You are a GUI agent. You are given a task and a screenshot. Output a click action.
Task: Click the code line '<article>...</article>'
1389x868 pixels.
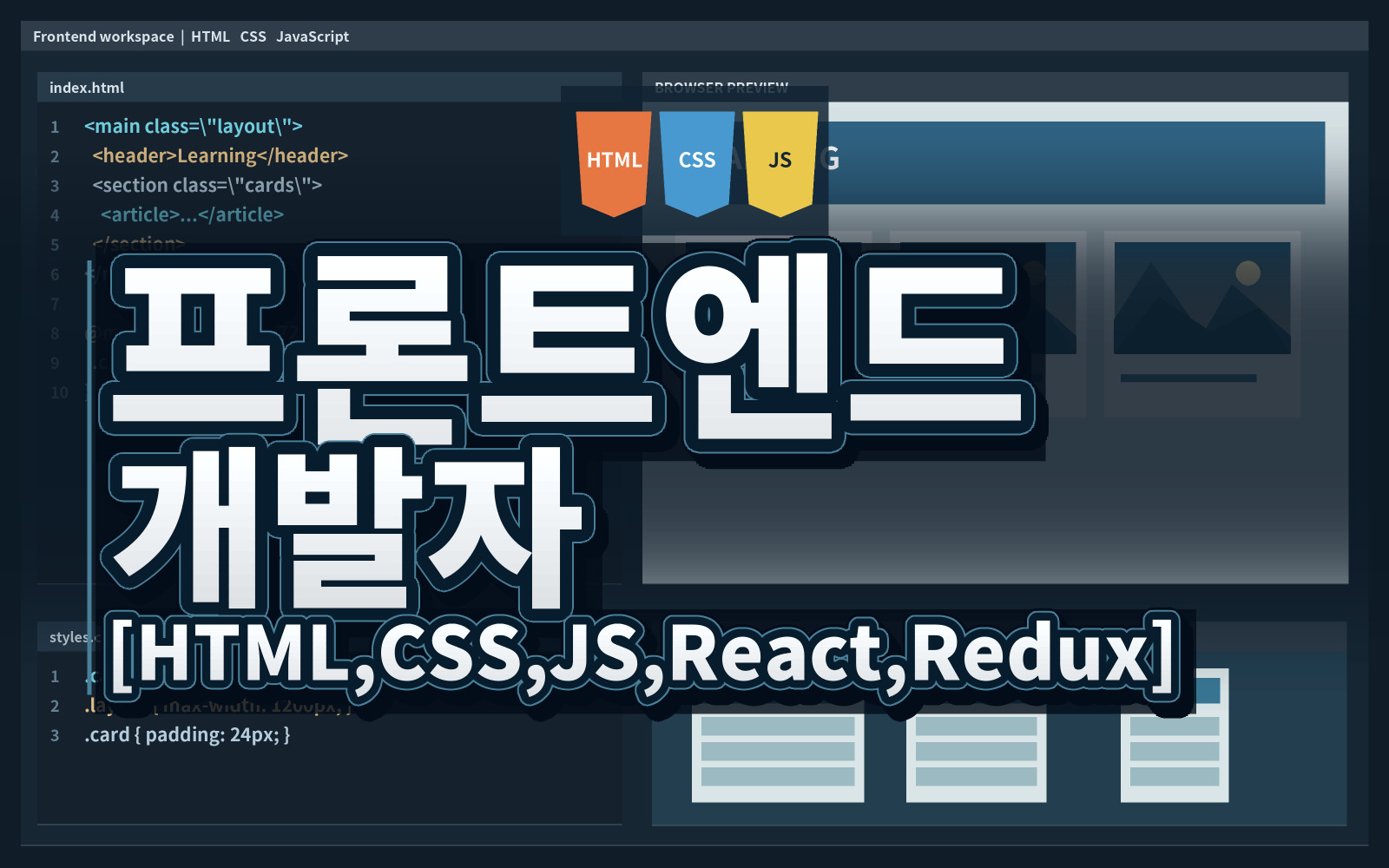193,215
